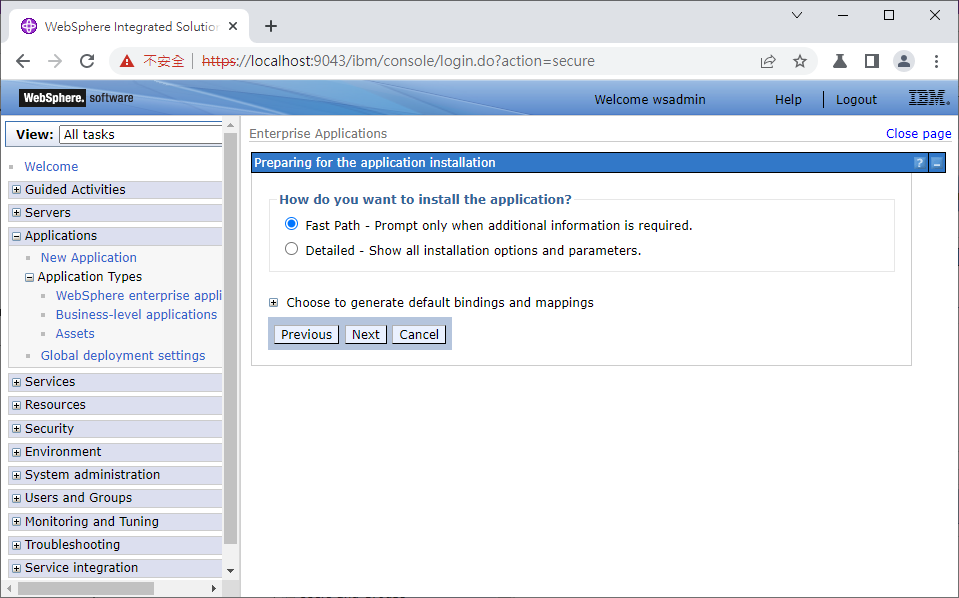The image size is (959, 598).
Task: Expand the Troubleshooting section
Action: [x=17, y=545]
